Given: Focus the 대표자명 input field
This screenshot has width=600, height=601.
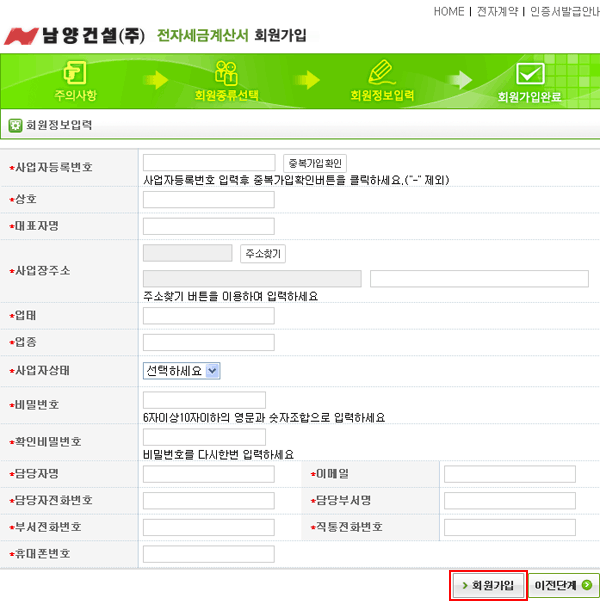Looking at the screenshot, I should point(209,226).
